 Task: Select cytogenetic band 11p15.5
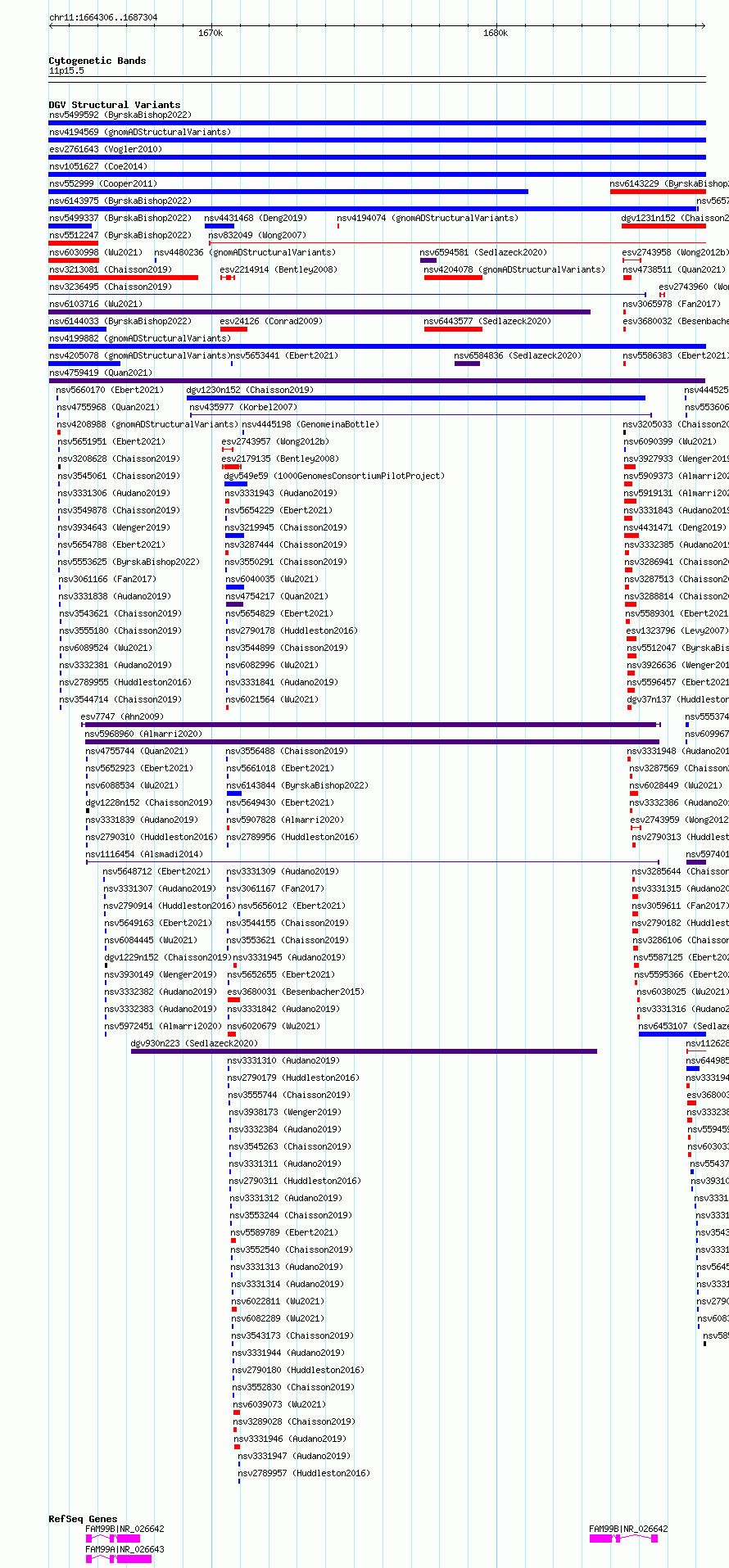pyautogui.click(x=66, y=70)
